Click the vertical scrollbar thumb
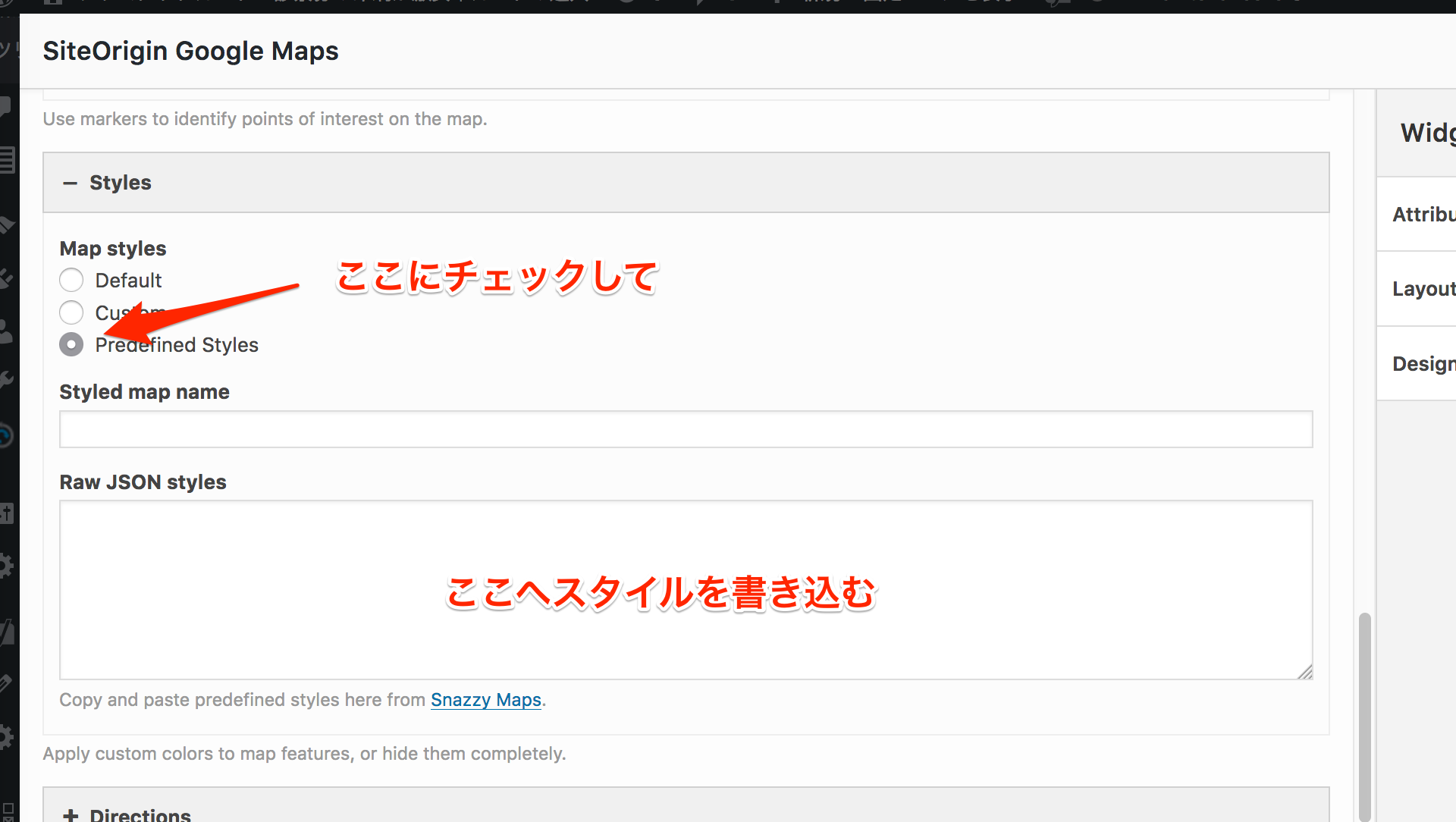Image resolution: width=1456 pixels, height=822 pixels. click(1364, 717)
